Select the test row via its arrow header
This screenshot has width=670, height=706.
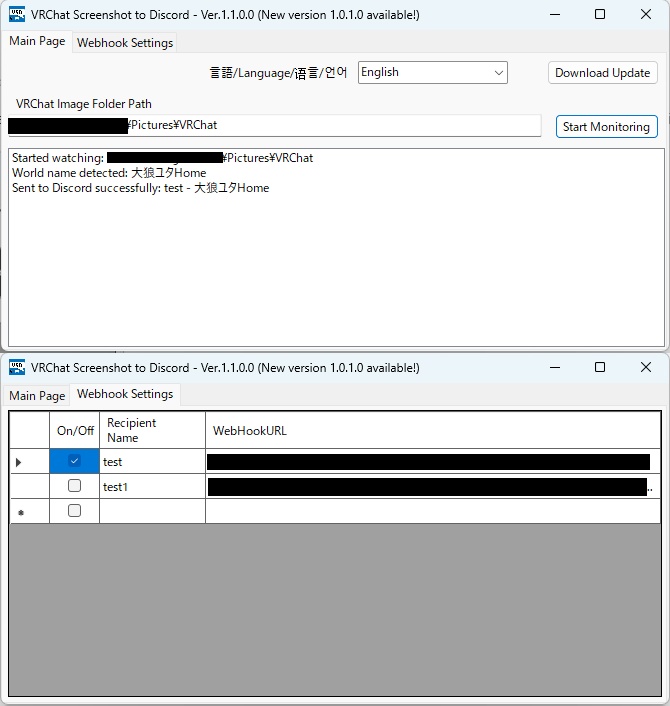[30, 462]
